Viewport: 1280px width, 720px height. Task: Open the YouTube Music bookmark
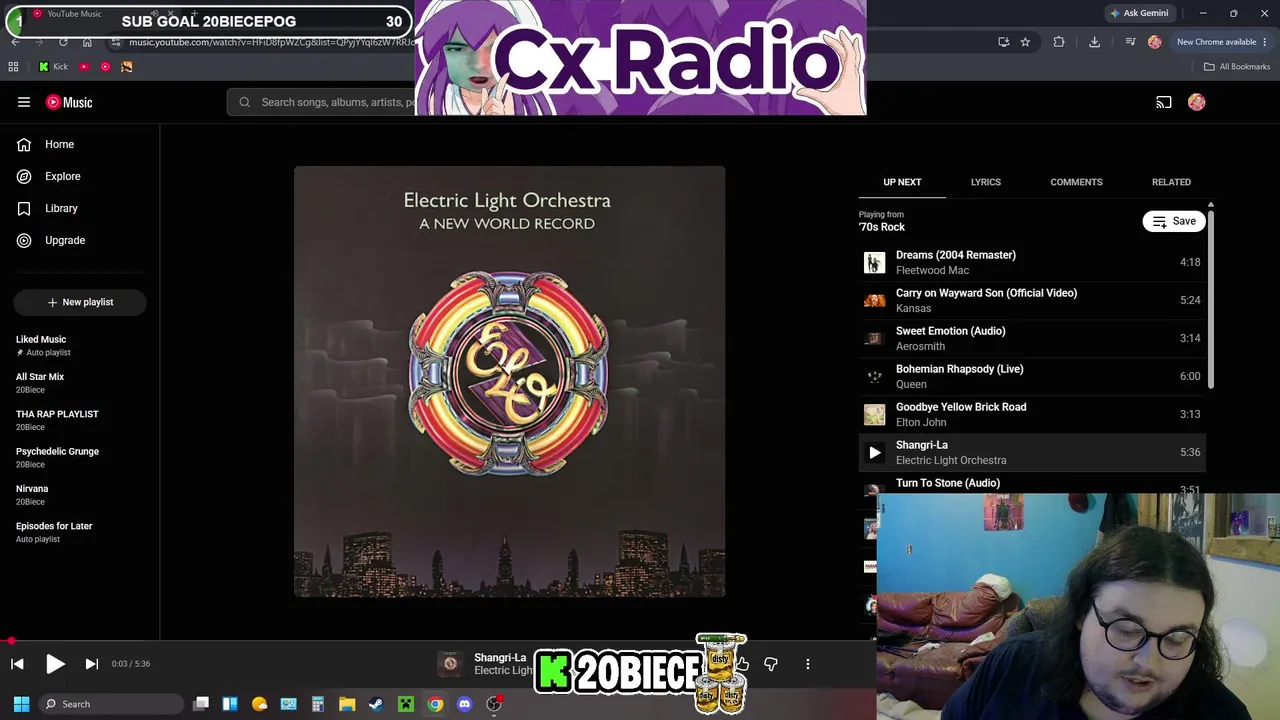(105, 67)
